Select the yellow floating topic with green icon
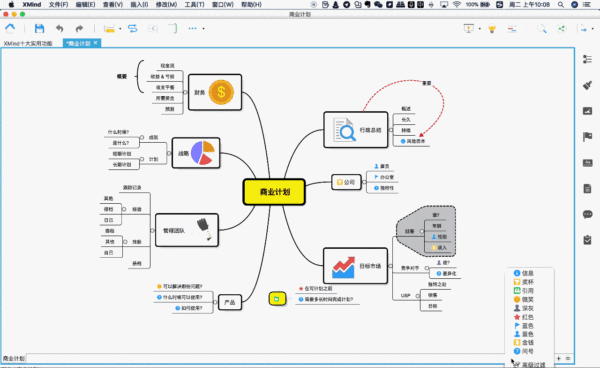 click(x=277, y=299)
